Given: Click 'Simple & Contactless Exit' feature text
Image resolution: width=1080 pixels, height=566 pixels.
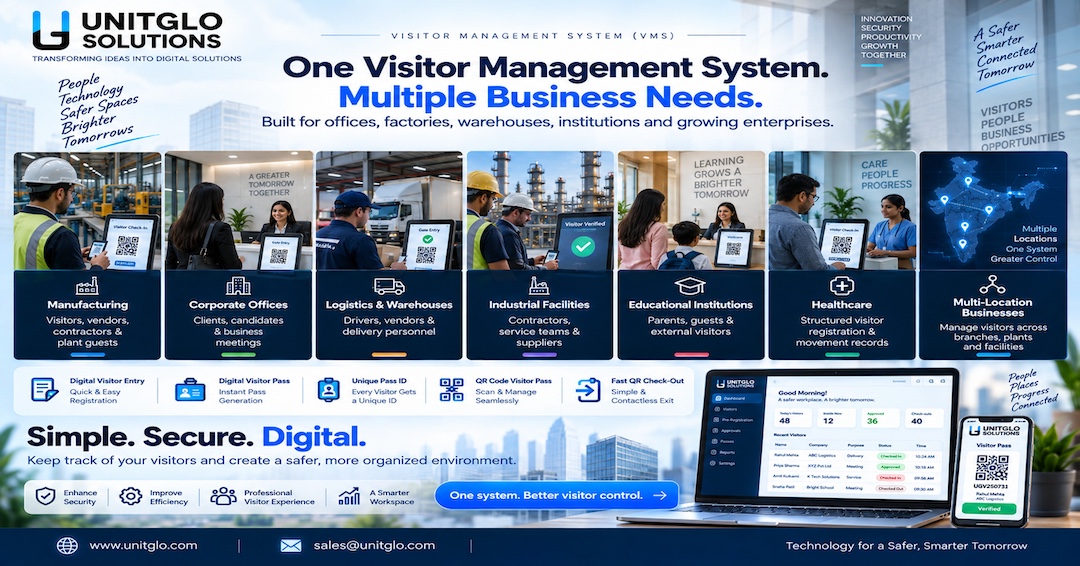Looking at the screenshot, I should [642, 396].
